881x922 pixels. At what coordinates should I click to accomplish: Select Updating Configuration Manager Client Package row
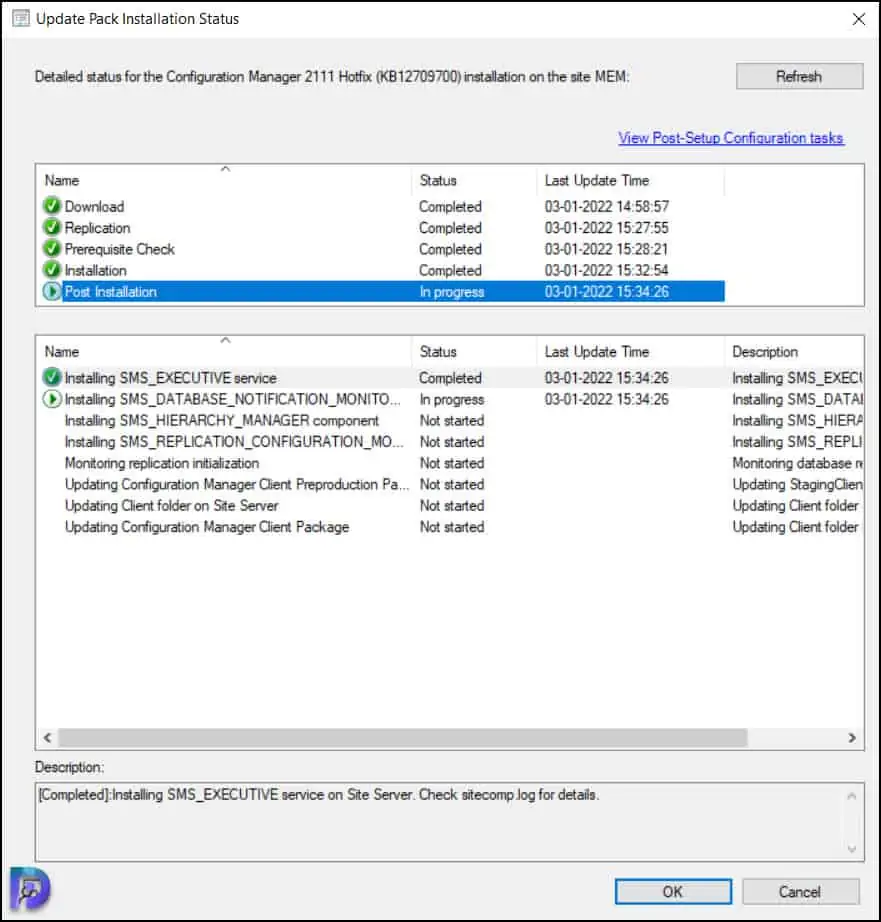[452, 527]
